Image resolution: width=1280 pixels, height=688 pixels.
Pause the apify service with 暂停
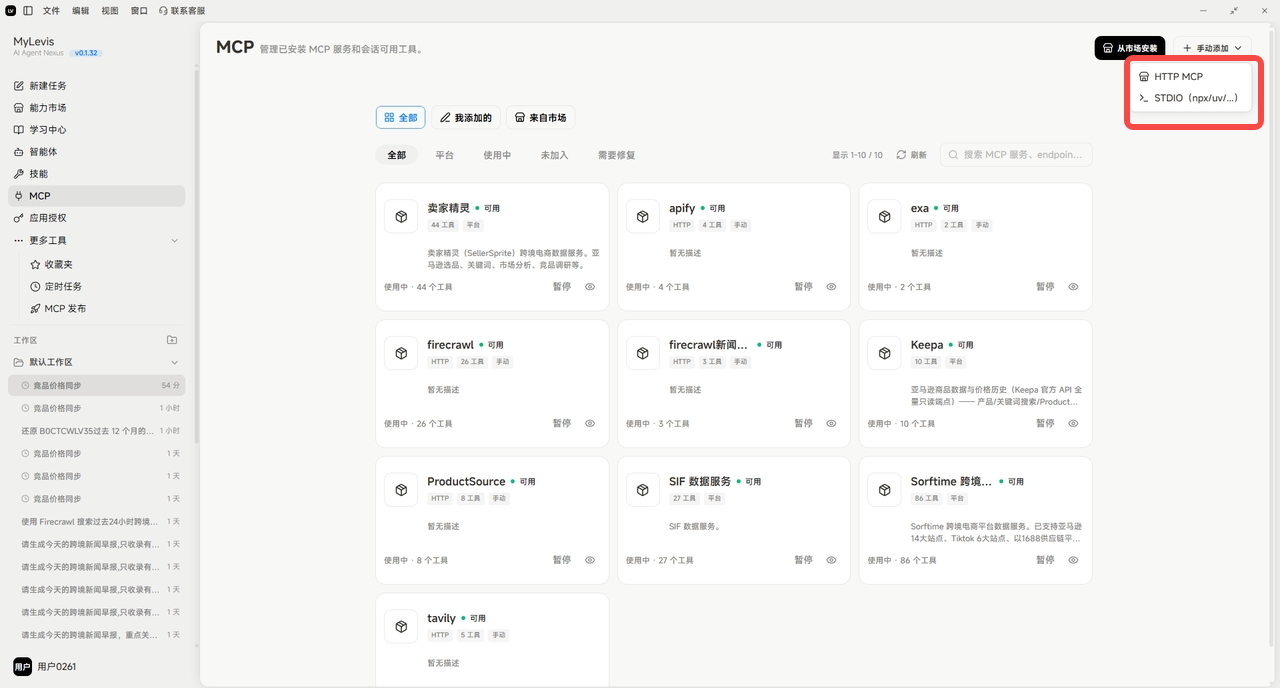tap(804, 287)
